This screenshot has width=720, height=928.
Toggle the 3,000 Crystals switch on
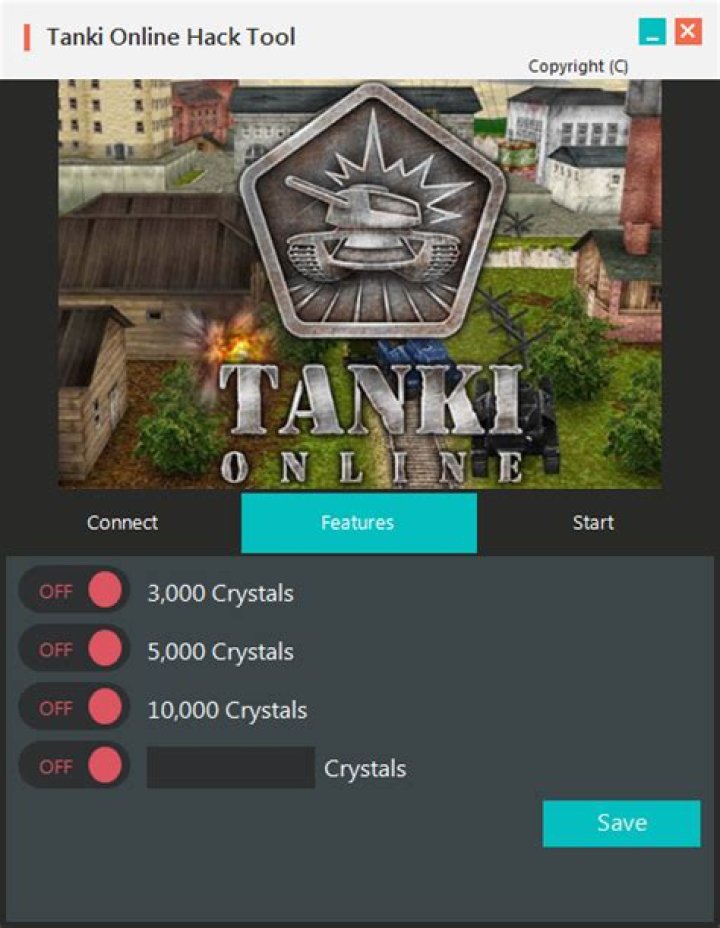[x=74, y=590]
